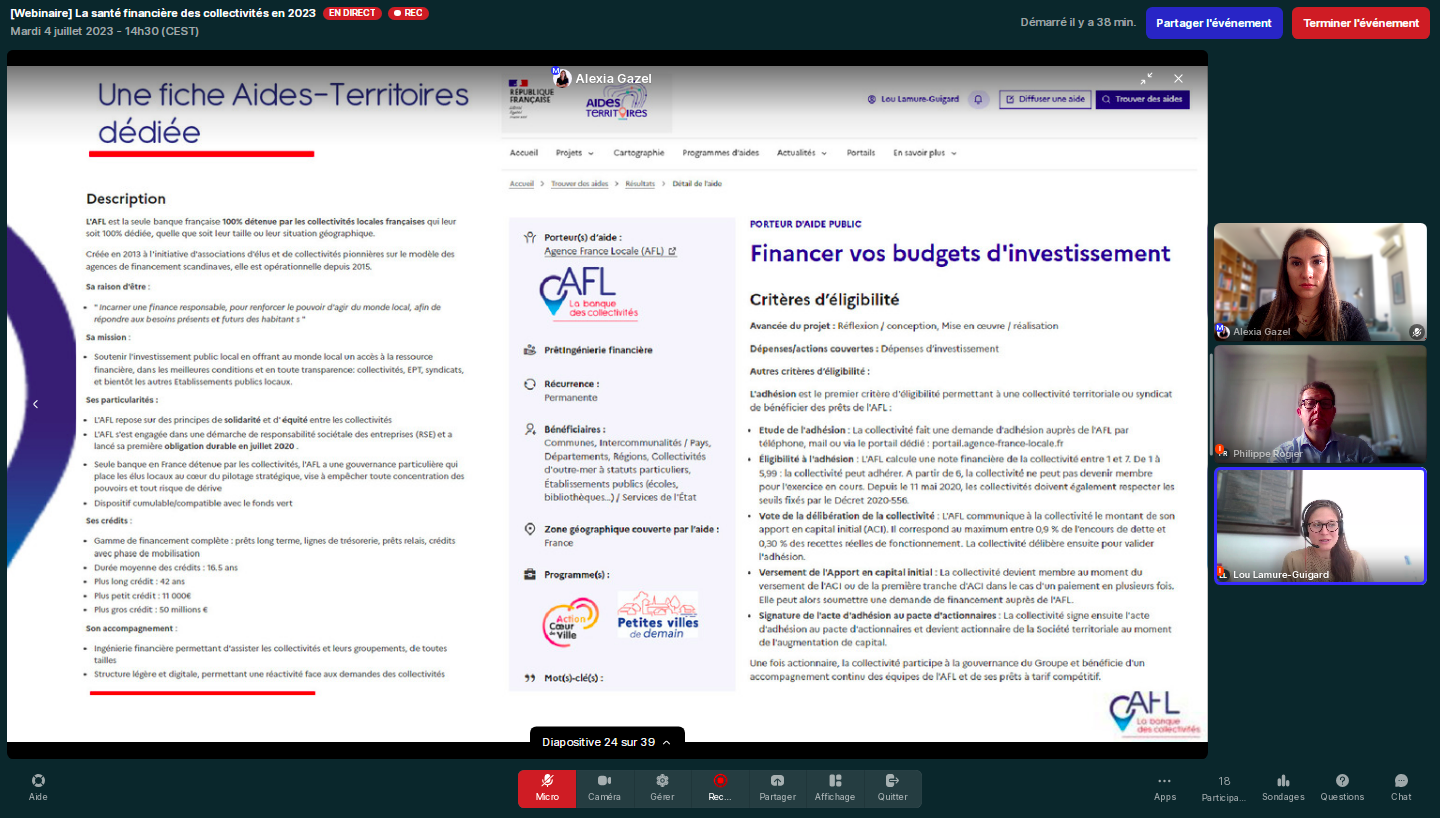Open the Affichage layout options
The height and width of the screenshot is (818, 1440).
835,788
